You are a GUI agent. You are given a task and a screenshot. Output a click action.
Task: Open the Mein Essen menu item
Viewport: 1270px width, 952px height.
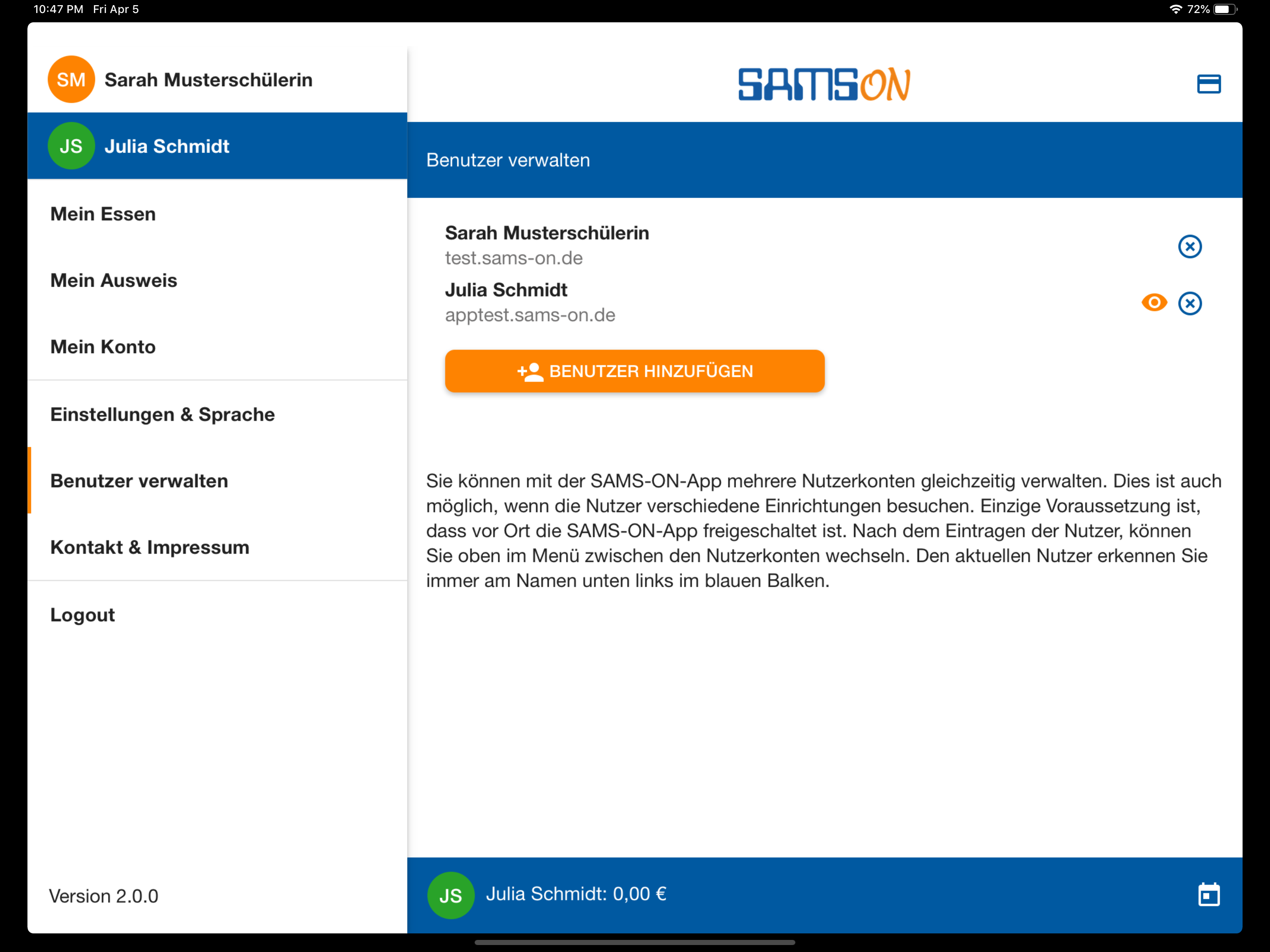[103, 214]
